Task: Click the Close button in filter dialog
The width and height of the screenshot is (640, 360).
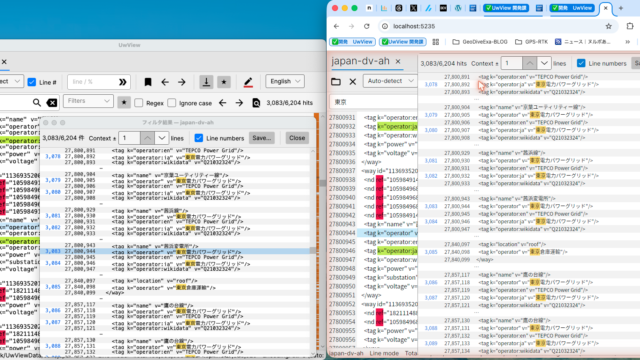Action: [297, 138]
